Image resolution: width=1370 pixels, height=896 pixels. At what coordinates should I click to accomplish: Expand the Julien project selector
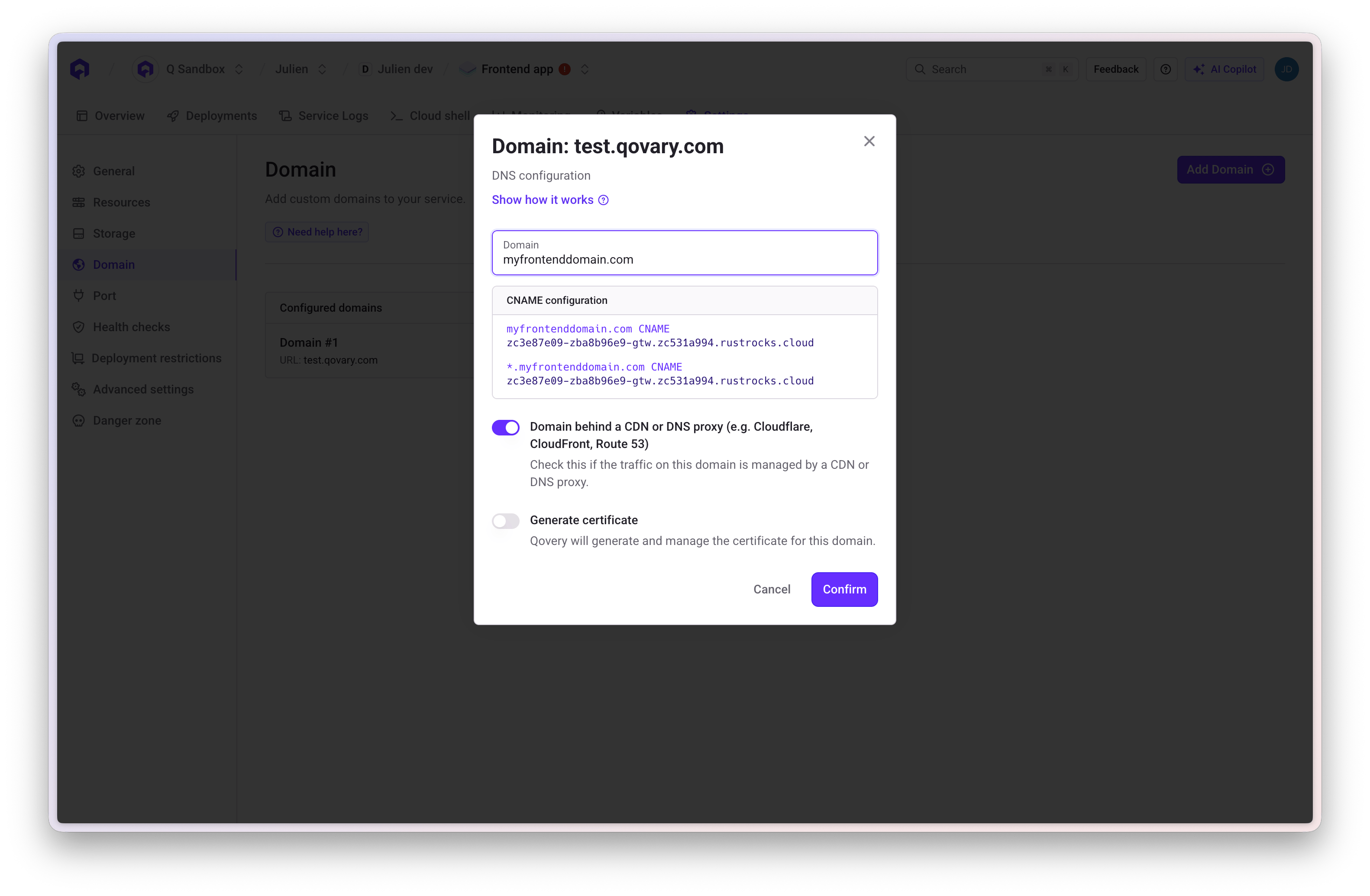[322, 69]
